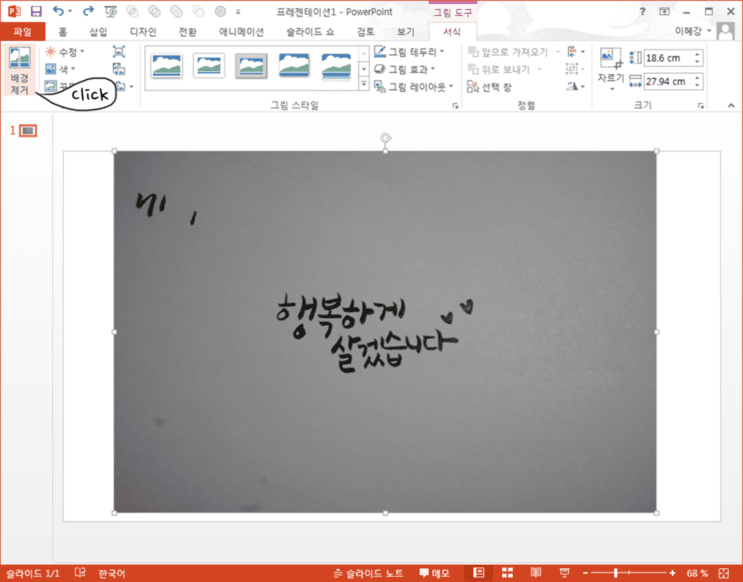Select the 자르기 crop tool icon
Image resolution: width=743 pixels, height=582 pixels.
coord(611,59)
